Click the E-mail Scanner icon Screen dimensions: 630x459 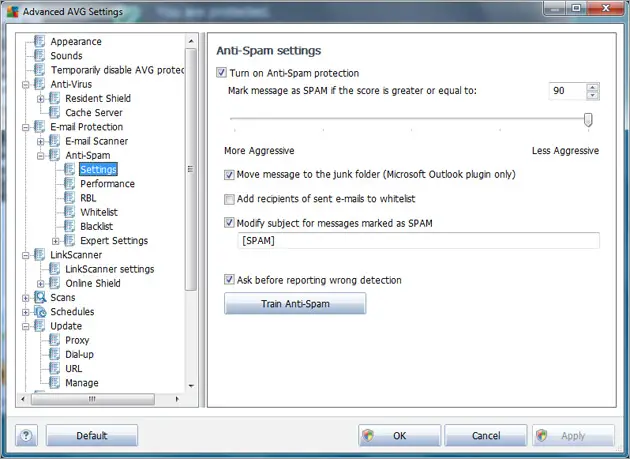coord(54,141)
